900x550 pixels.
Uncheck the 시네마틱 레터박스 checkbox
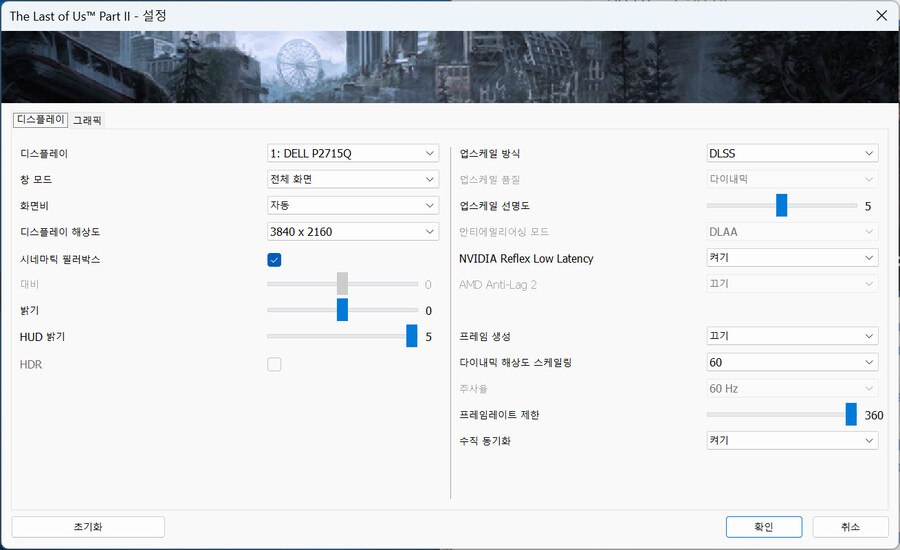coord(274,260)
